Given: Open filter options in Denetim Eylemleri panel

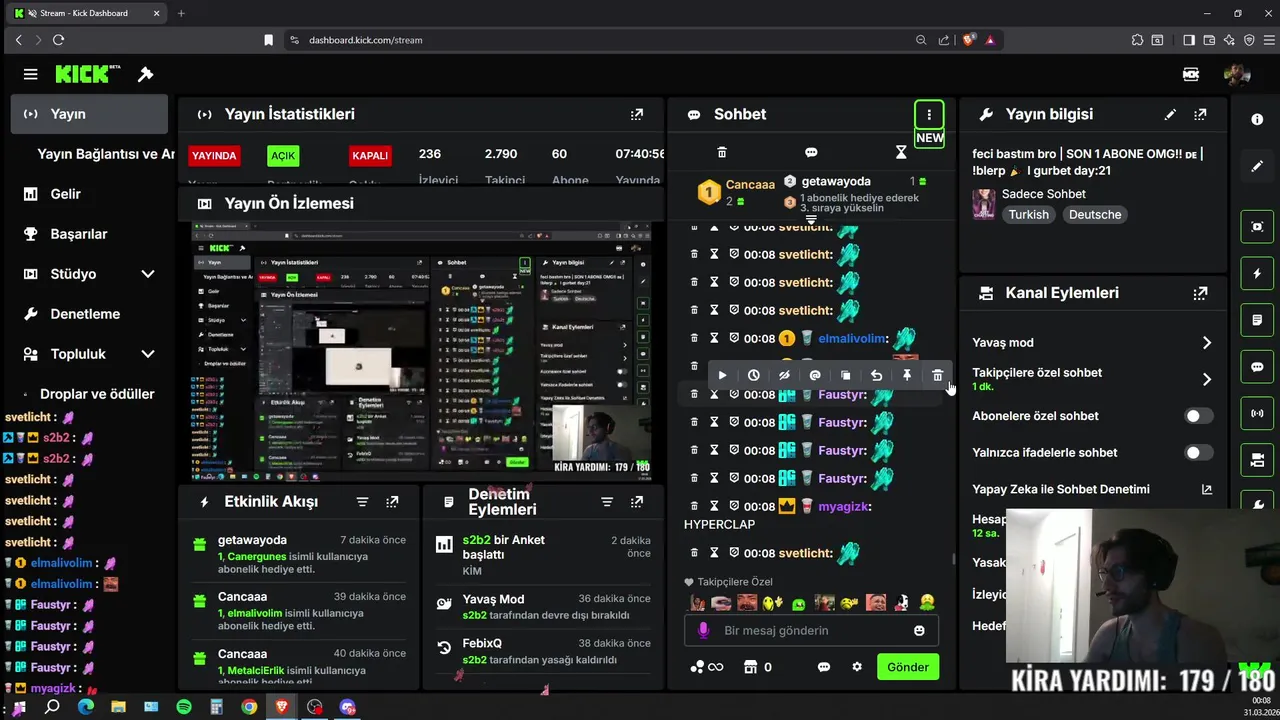Looking at the screenshot, I should click(607, 502).
